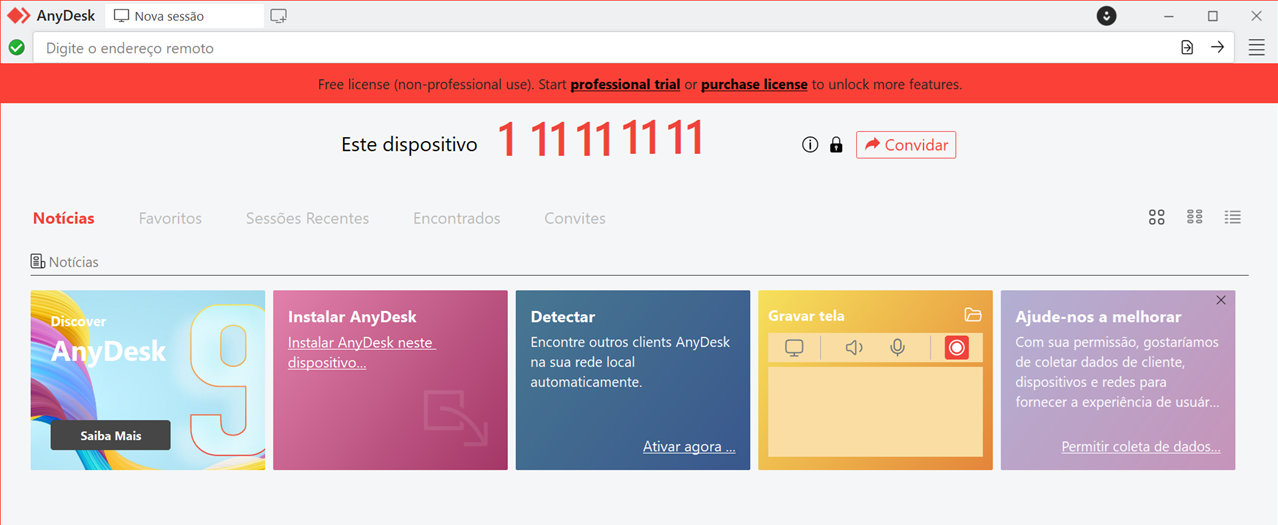Click the file transfer browse icon

point(1187,48)
